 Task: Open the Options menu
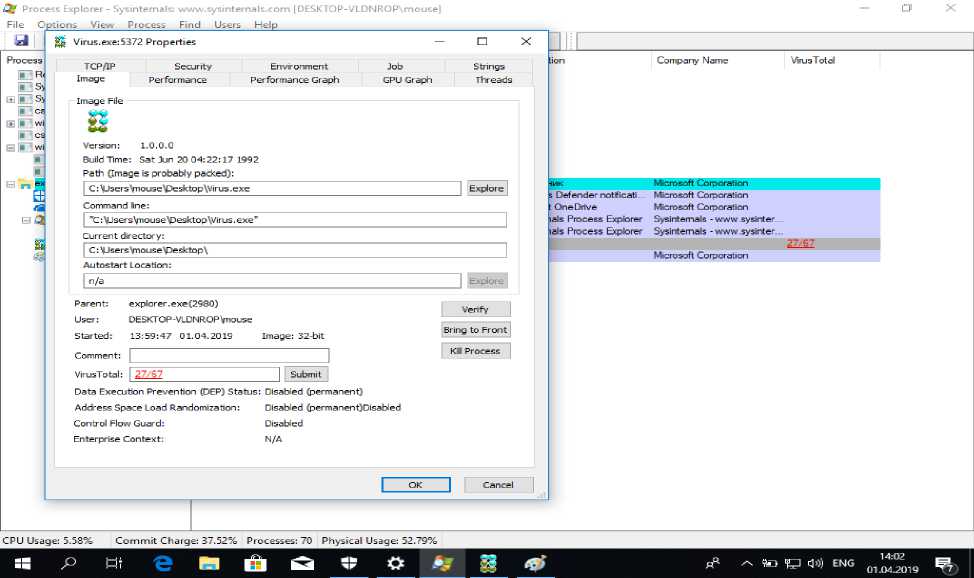click(57, 24)
